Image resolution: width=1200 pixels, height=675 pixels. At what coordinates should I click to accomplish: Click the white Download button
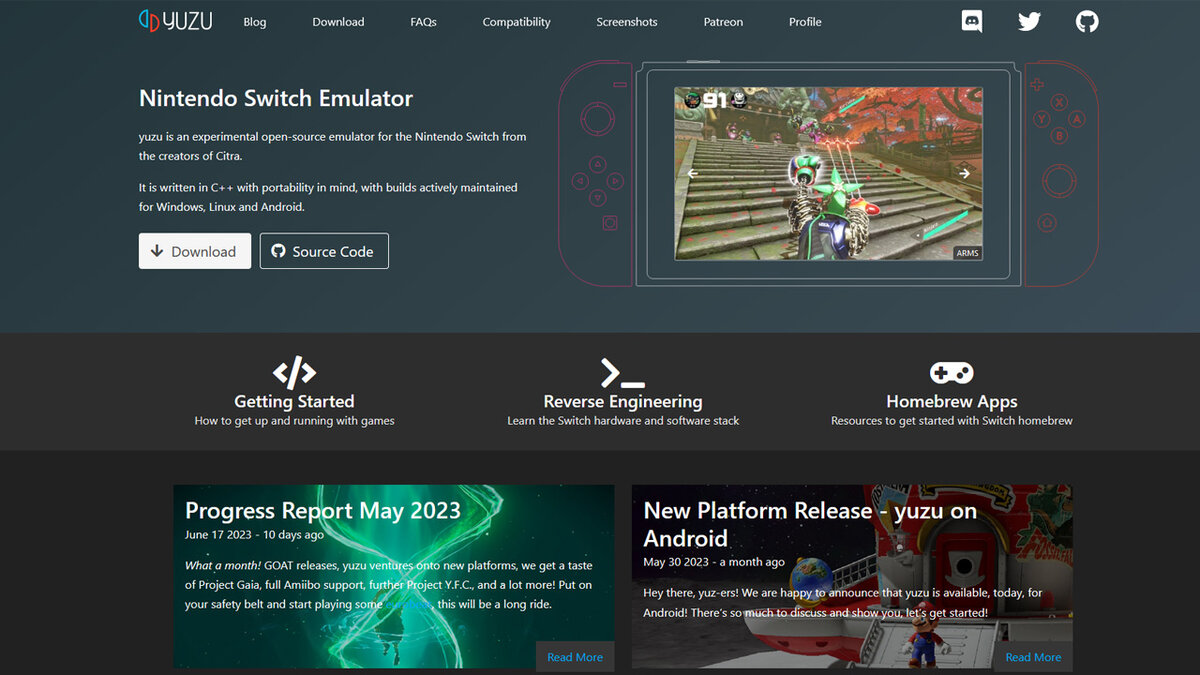[x=194, y=251]
